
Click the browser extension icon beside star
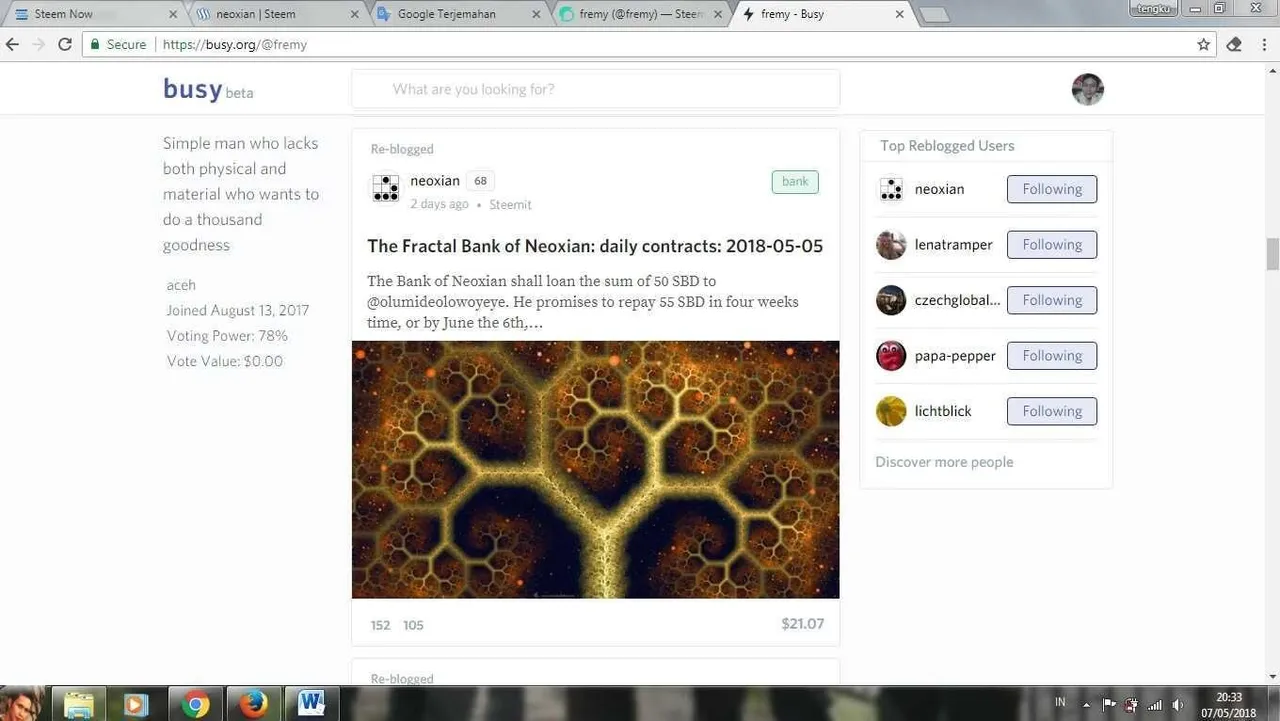tap(1234, 44)
